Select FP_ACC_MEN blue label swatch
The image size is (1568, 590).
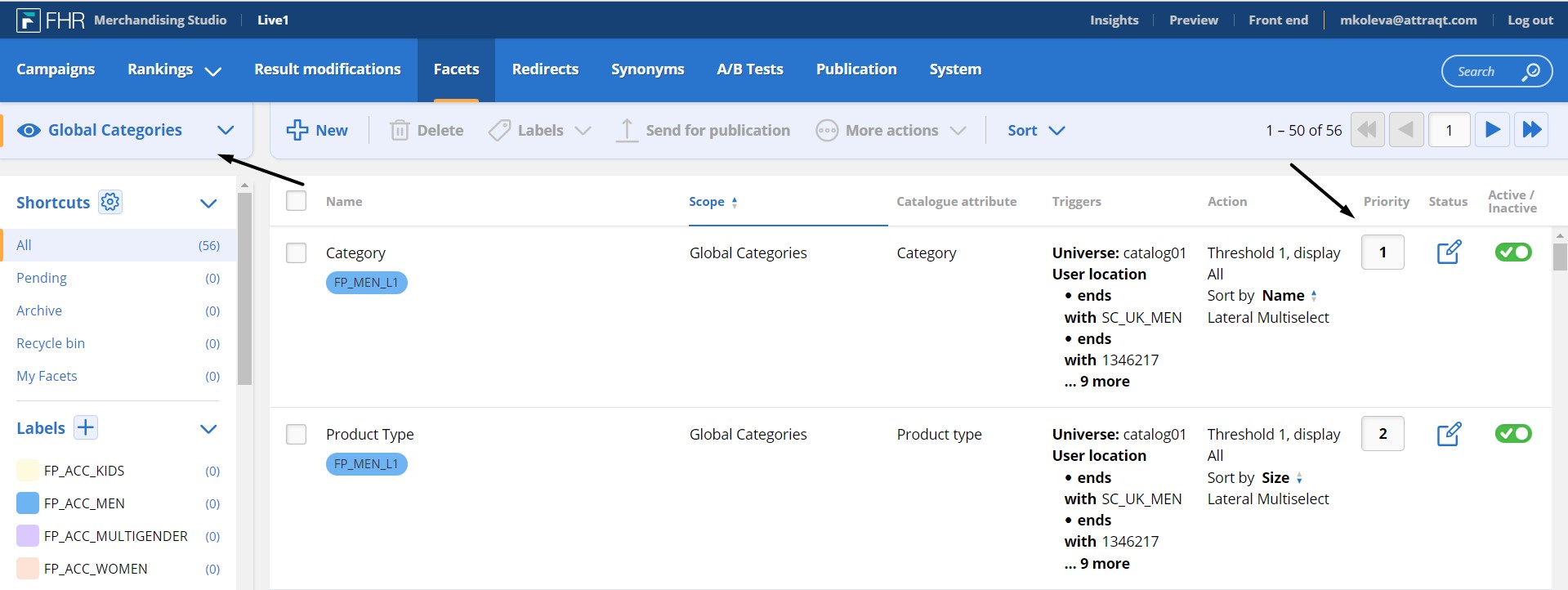coord(28,503)
